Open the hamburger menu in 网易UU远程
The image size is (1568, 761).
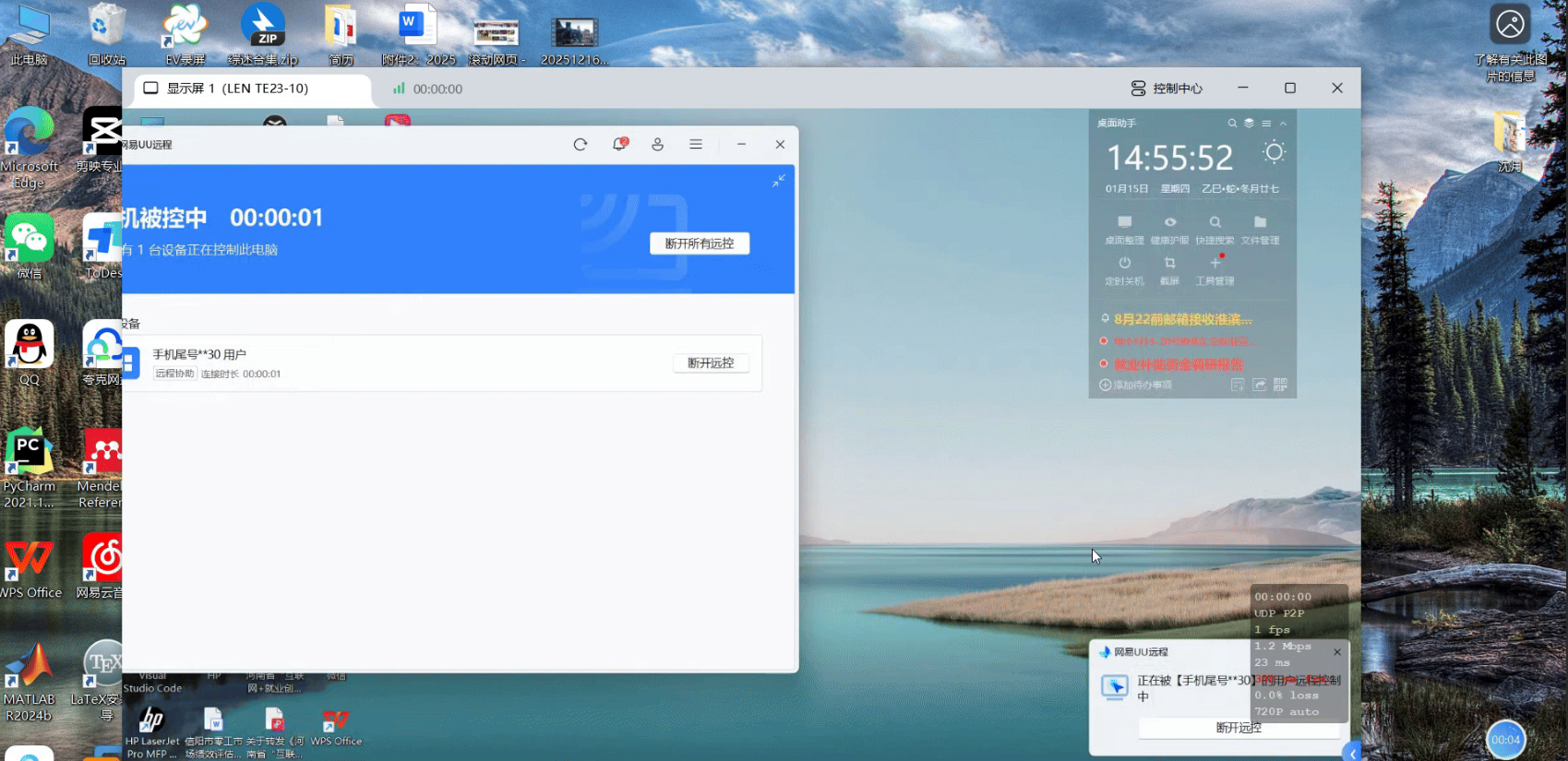click(696, 145)
